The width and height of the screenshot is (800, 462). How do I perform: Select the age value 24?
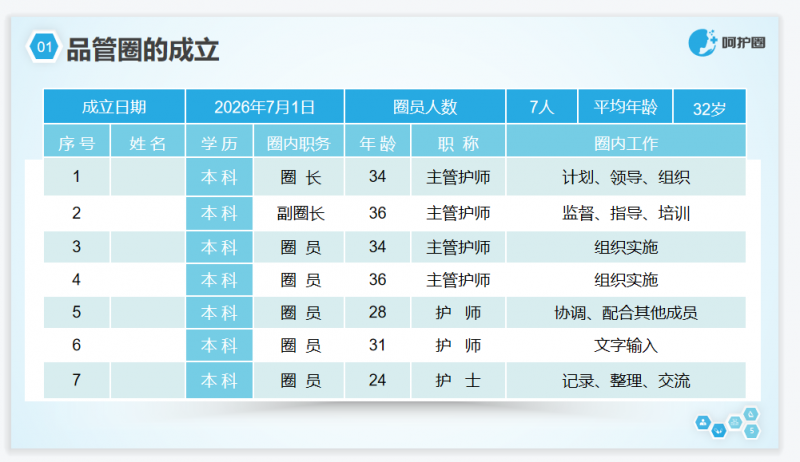click(x=378, y=380)
